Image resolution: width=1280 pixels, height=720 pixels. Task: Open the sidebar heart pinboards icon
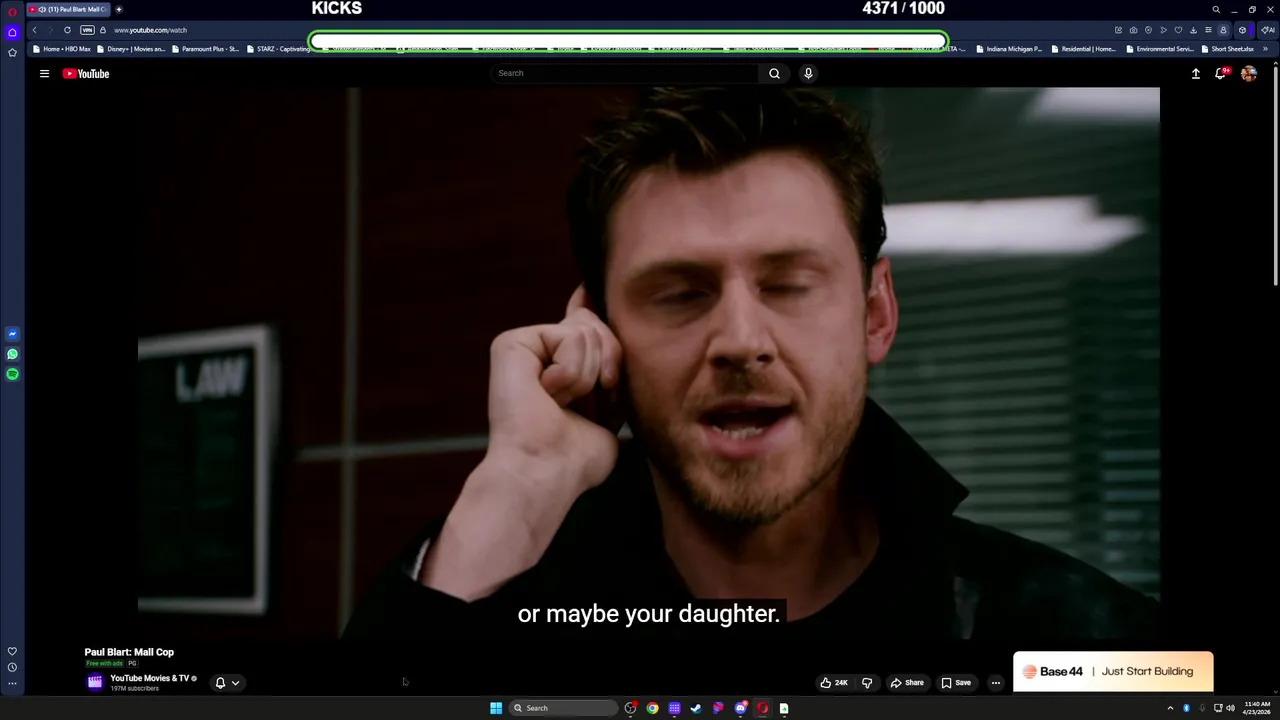12,651
